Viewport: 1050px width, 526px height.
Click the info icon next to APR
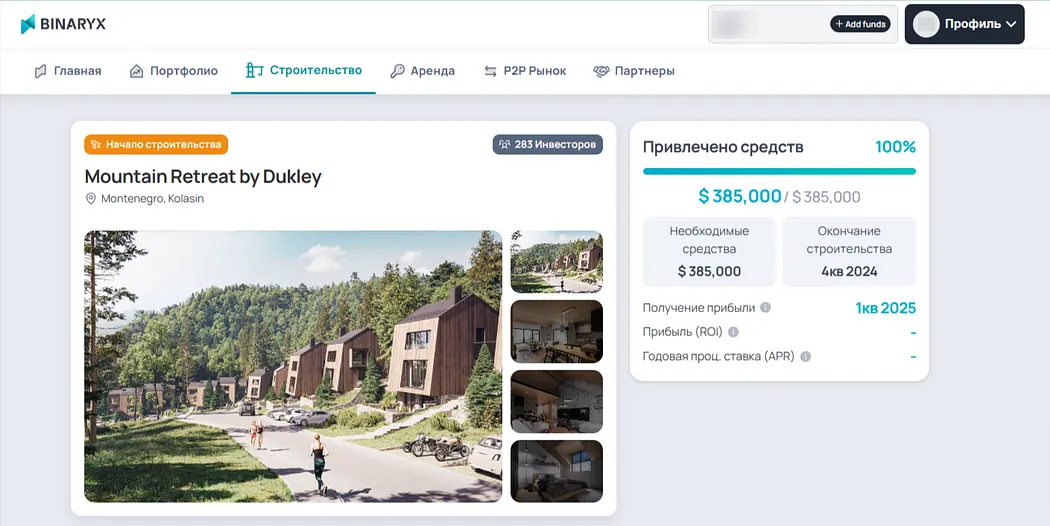806,356
